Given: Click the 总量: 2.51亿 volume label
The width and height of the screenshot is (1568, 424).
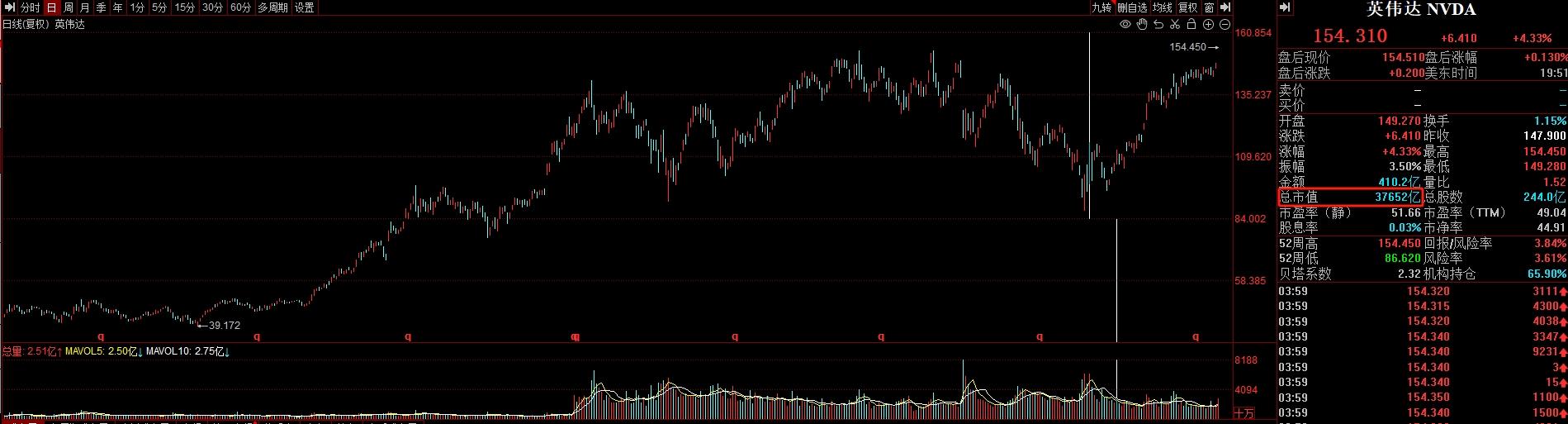Looking at the screenshot, I should 33,352.
